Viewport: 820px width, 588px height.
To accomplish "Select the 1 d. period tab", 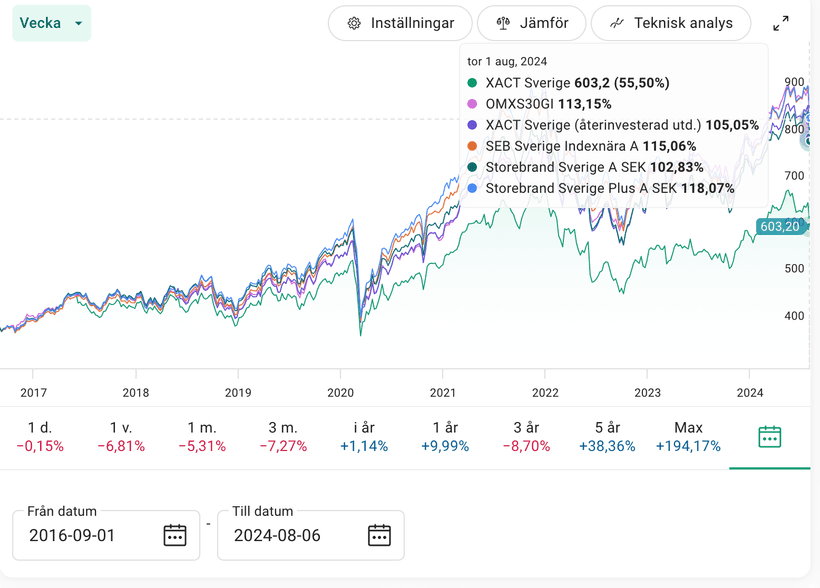I will (x=39, y=437).
